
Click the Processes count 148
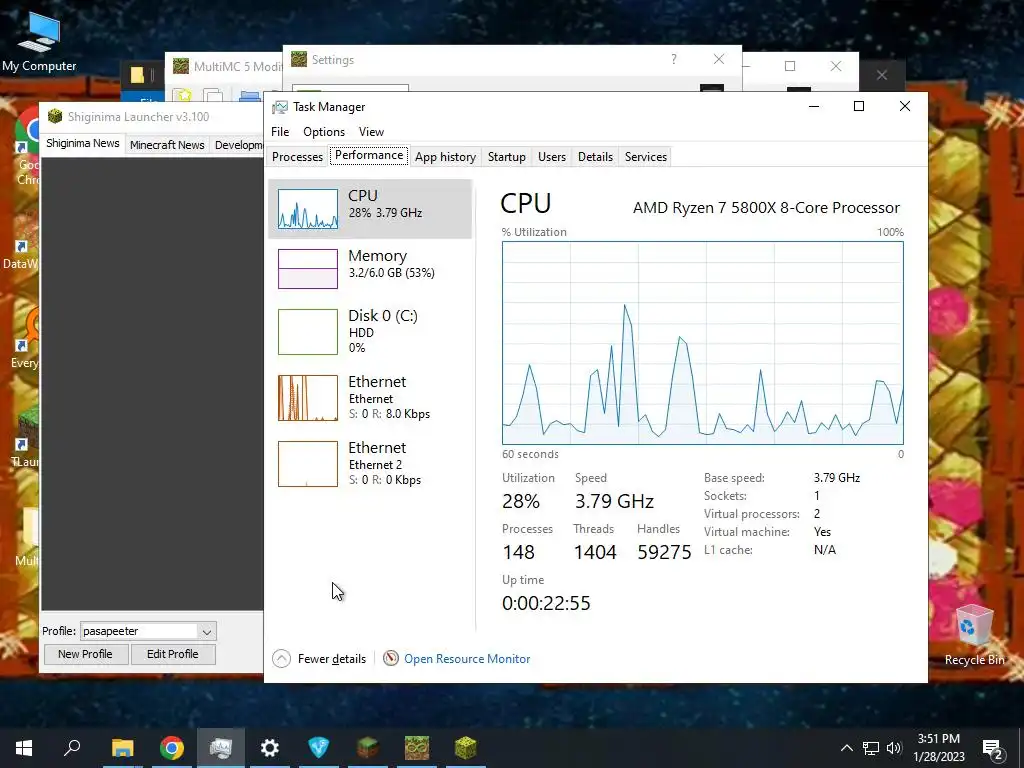(519, 552)
